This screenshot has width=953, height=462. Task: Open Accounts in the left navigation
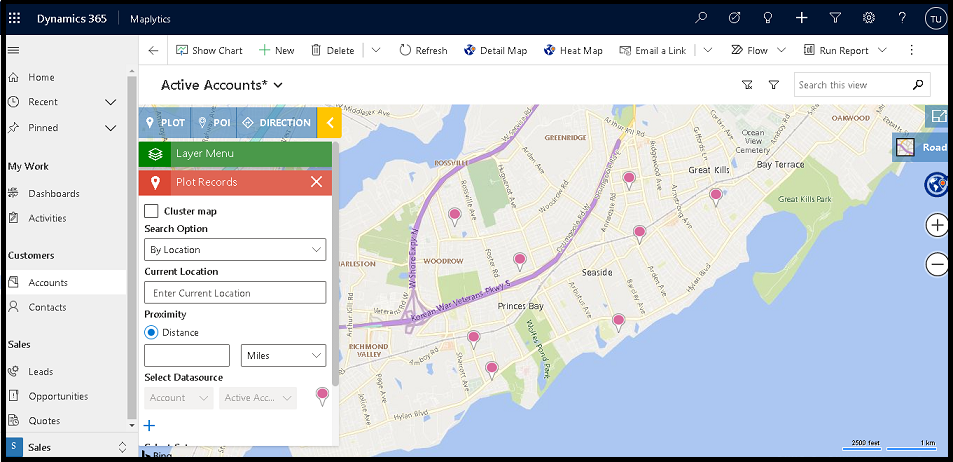pos(47,283)
